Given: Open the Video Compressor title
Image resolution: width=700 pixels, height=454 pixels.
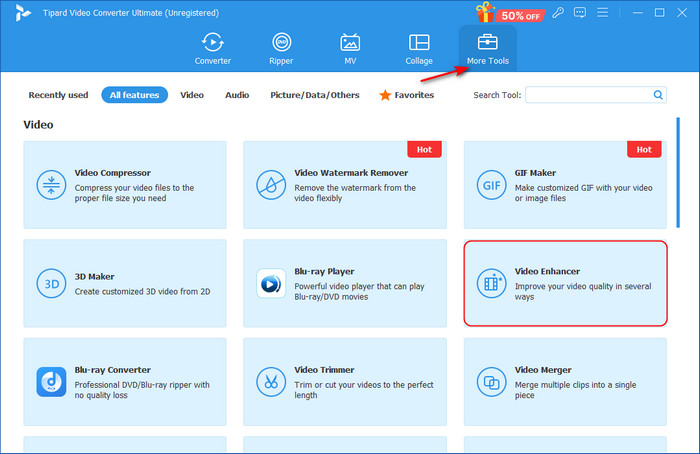Looking at the screenshot, I should point(112,173).
